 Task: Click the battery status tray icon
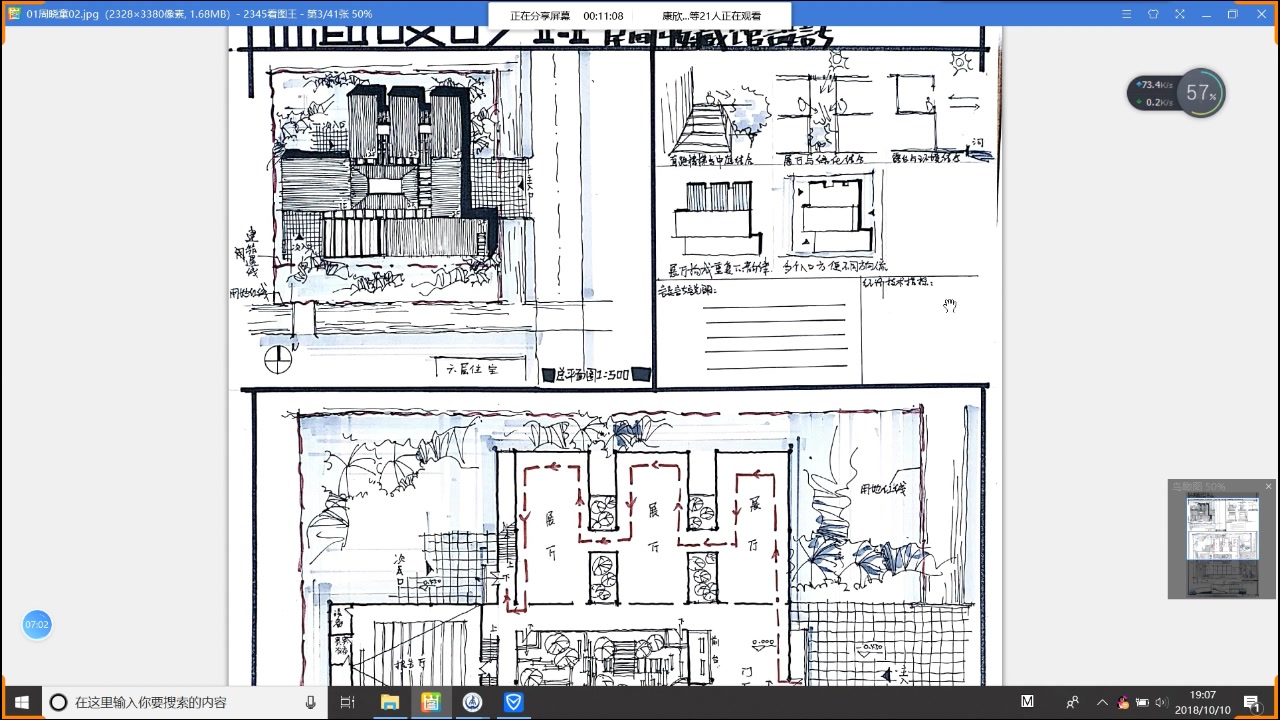pos(1142,703)
